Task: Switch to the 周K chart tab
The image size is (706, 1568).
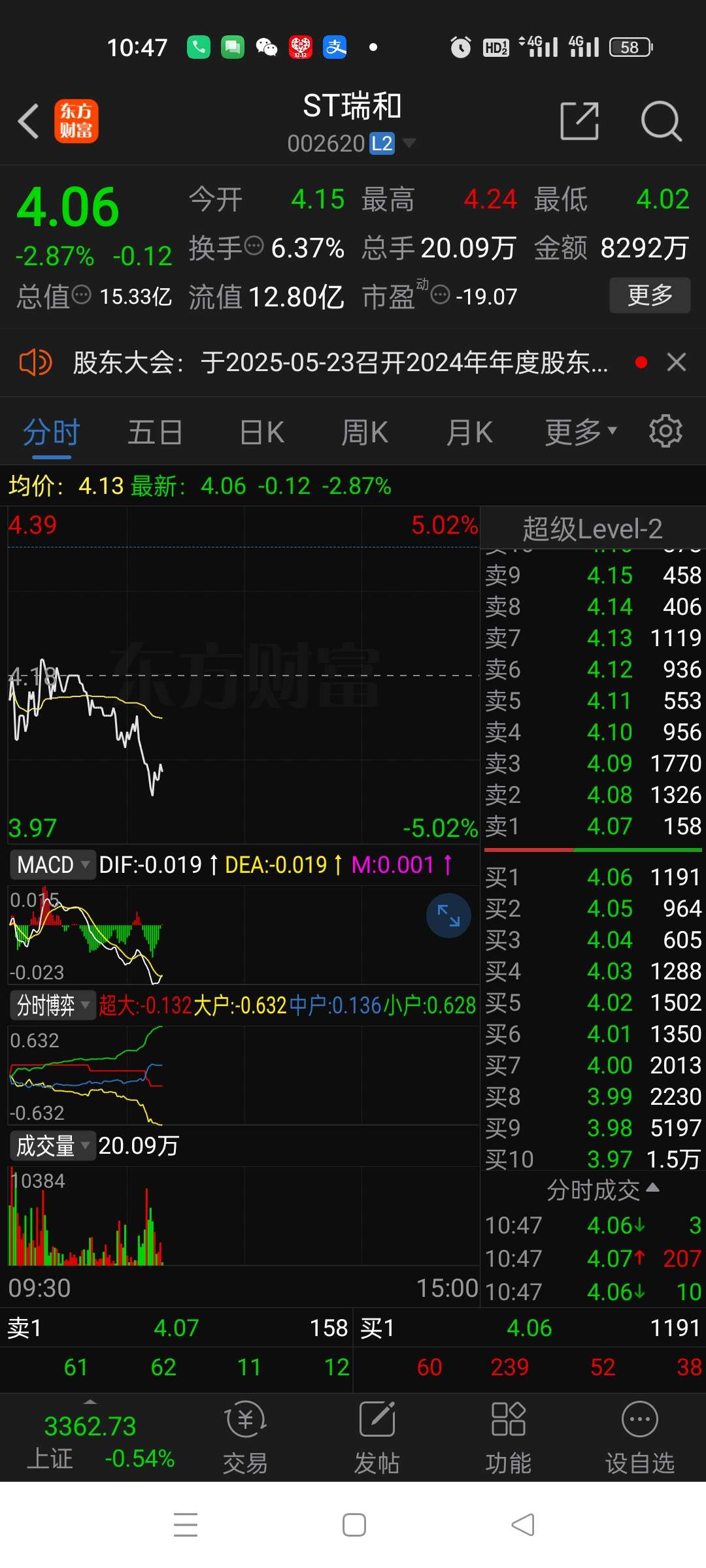Action: (x=365, y=433)
